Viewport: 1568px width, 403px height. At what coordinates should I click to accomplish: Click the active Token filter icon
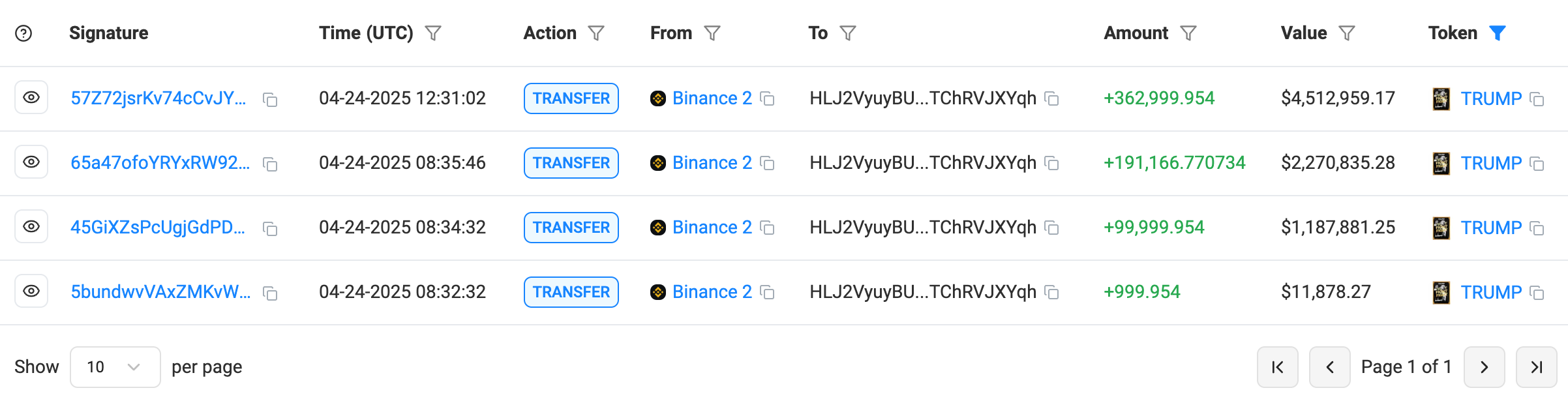[1498, 33]
